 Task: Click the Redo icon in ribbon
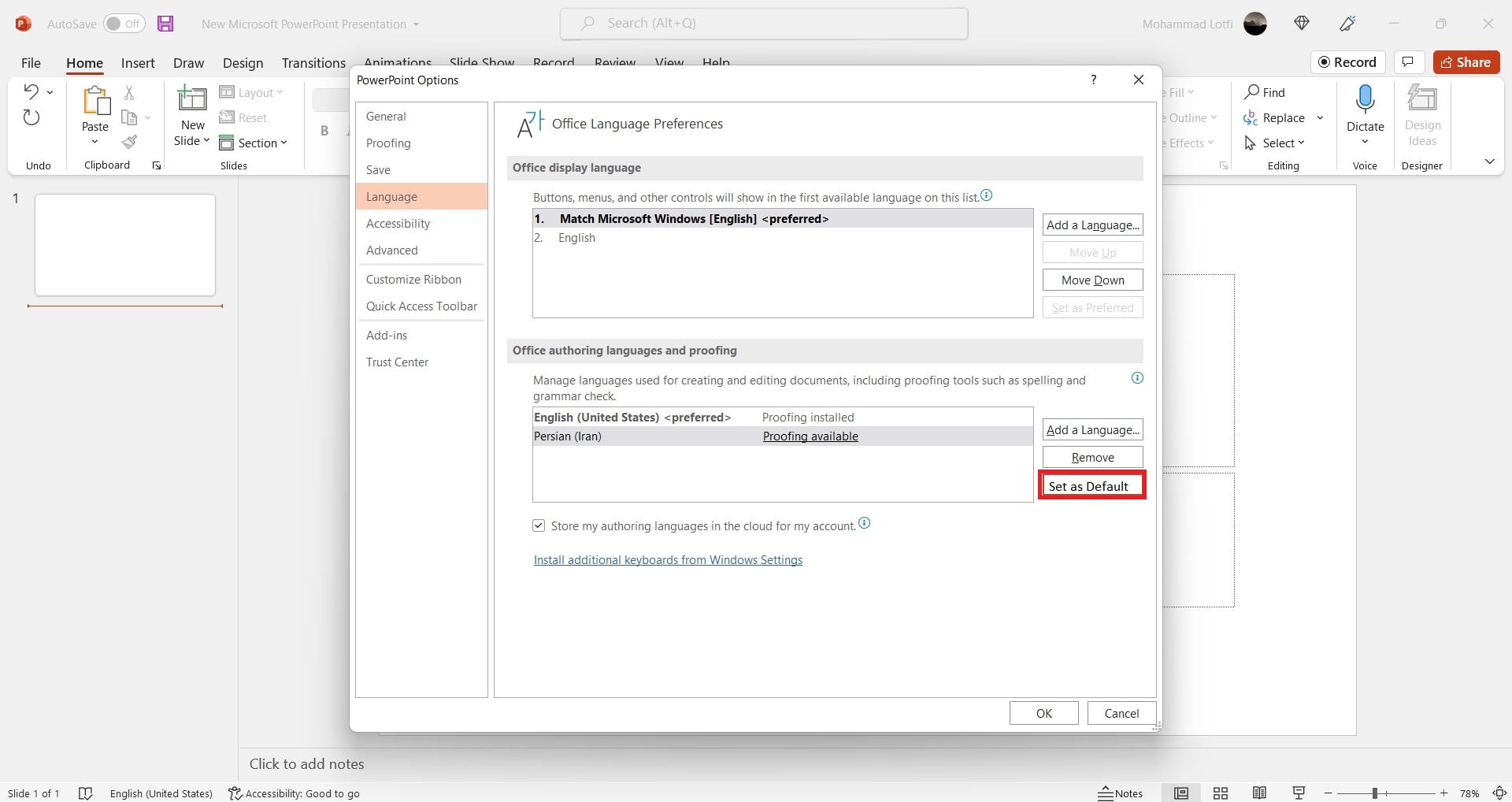pos(31,118)
